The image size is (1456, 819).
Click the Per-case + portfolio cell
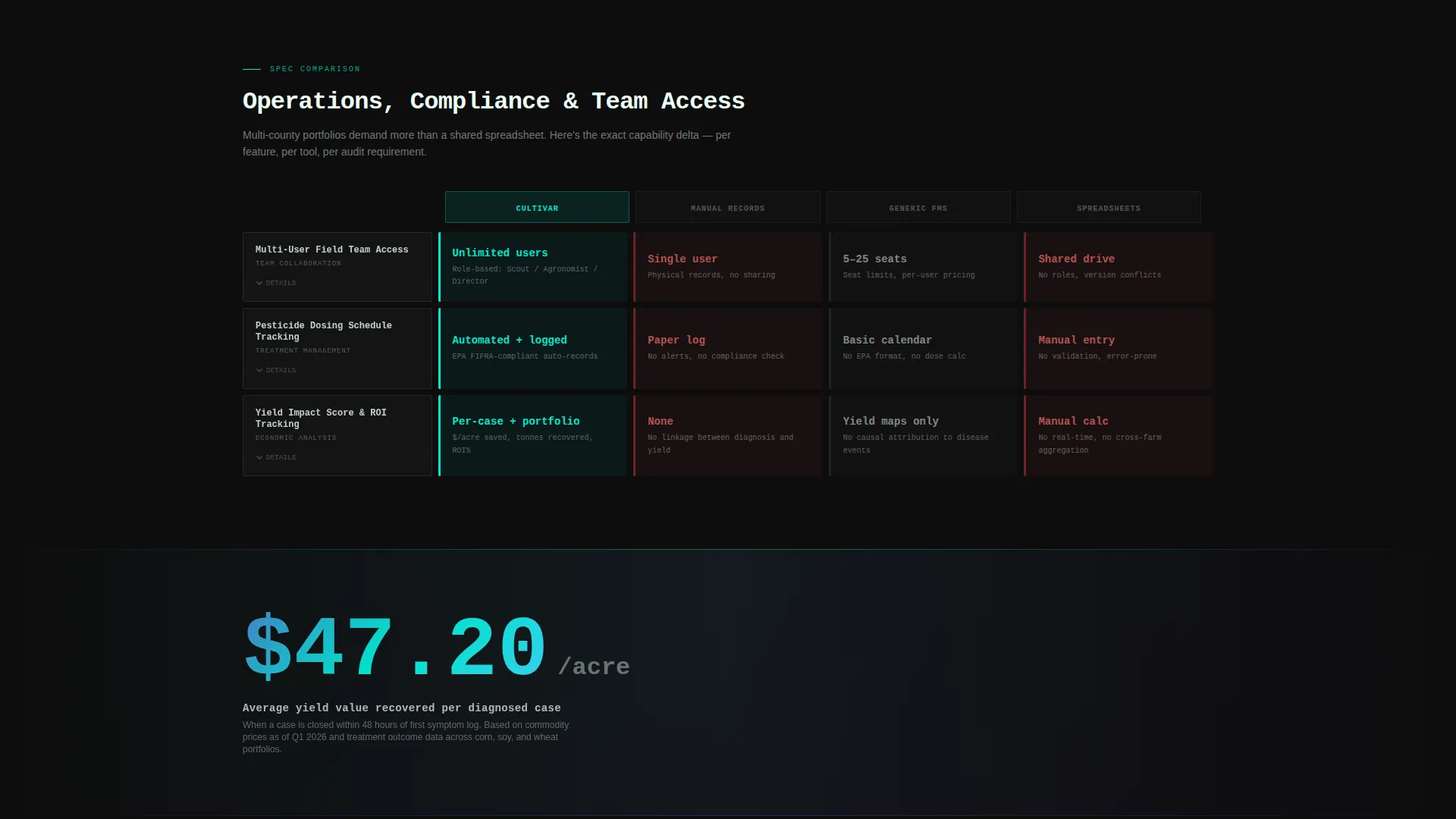pos(534,435)
